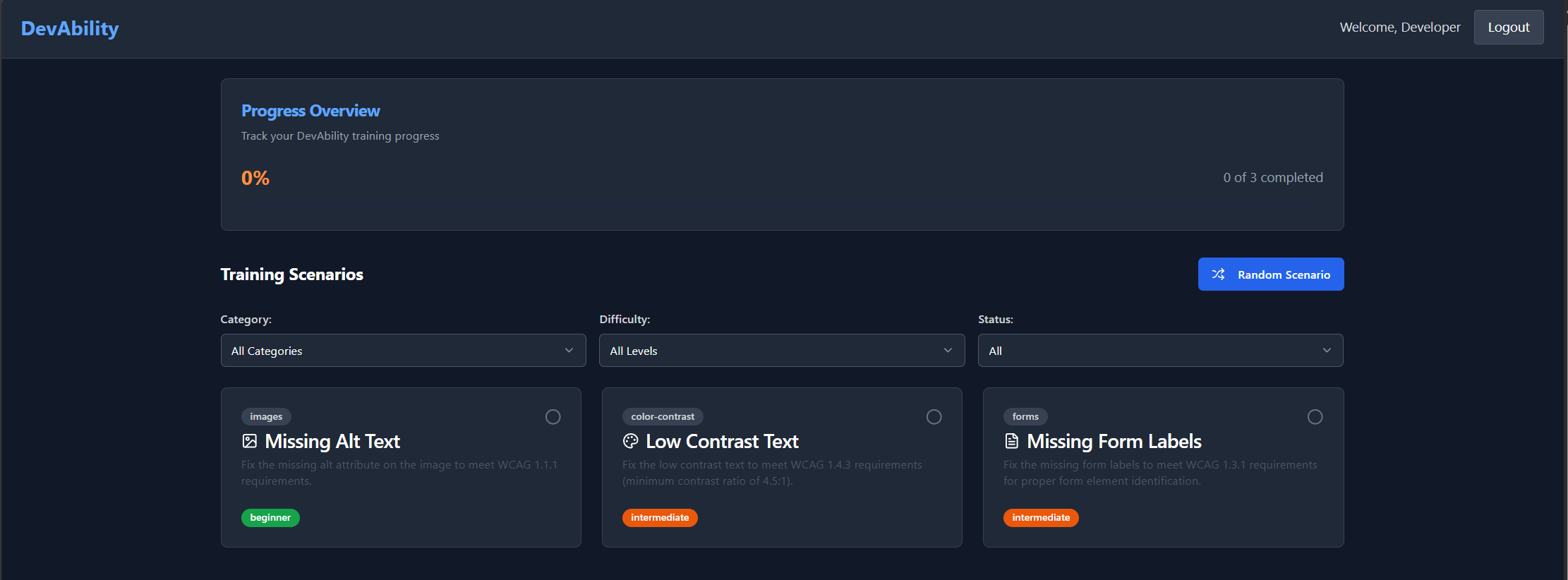Open the All Categories dropdown
Screen dimensions: 1568x580
(x=402, y=350)
